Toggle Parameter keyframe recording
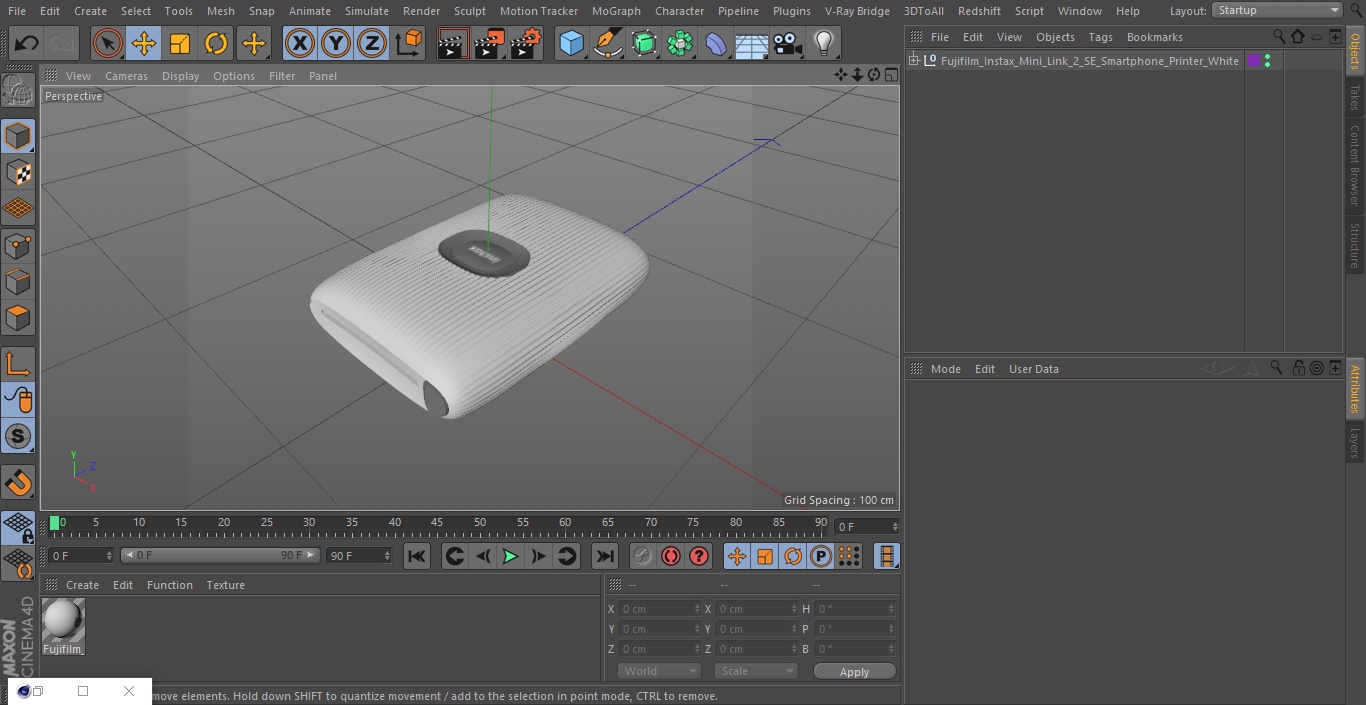 pos(821,556)
